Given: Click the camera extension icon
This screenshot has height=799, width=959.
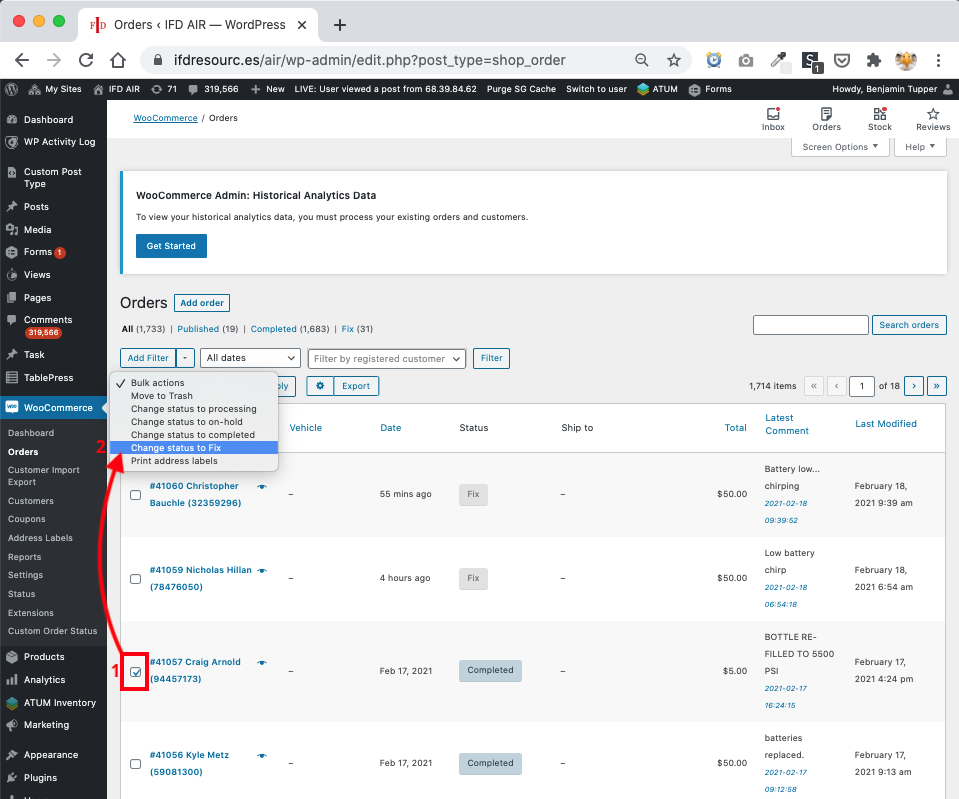Looking at the screenshot, I should [746, 60].
